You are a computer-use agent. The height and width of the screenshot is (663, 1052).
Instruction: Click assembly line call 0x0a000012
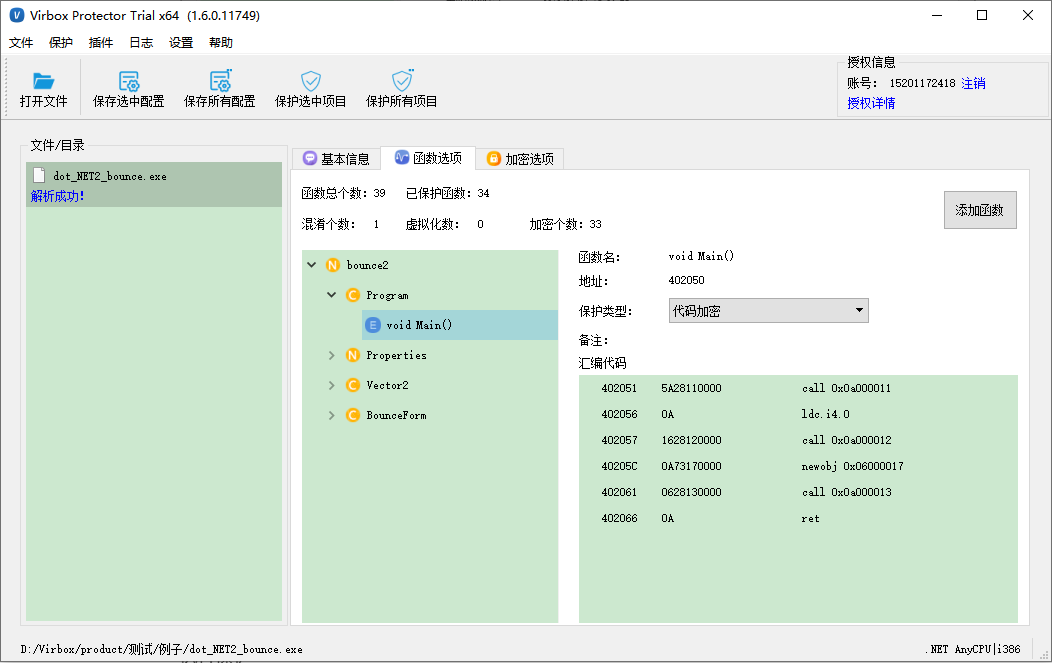coord(846,440)
